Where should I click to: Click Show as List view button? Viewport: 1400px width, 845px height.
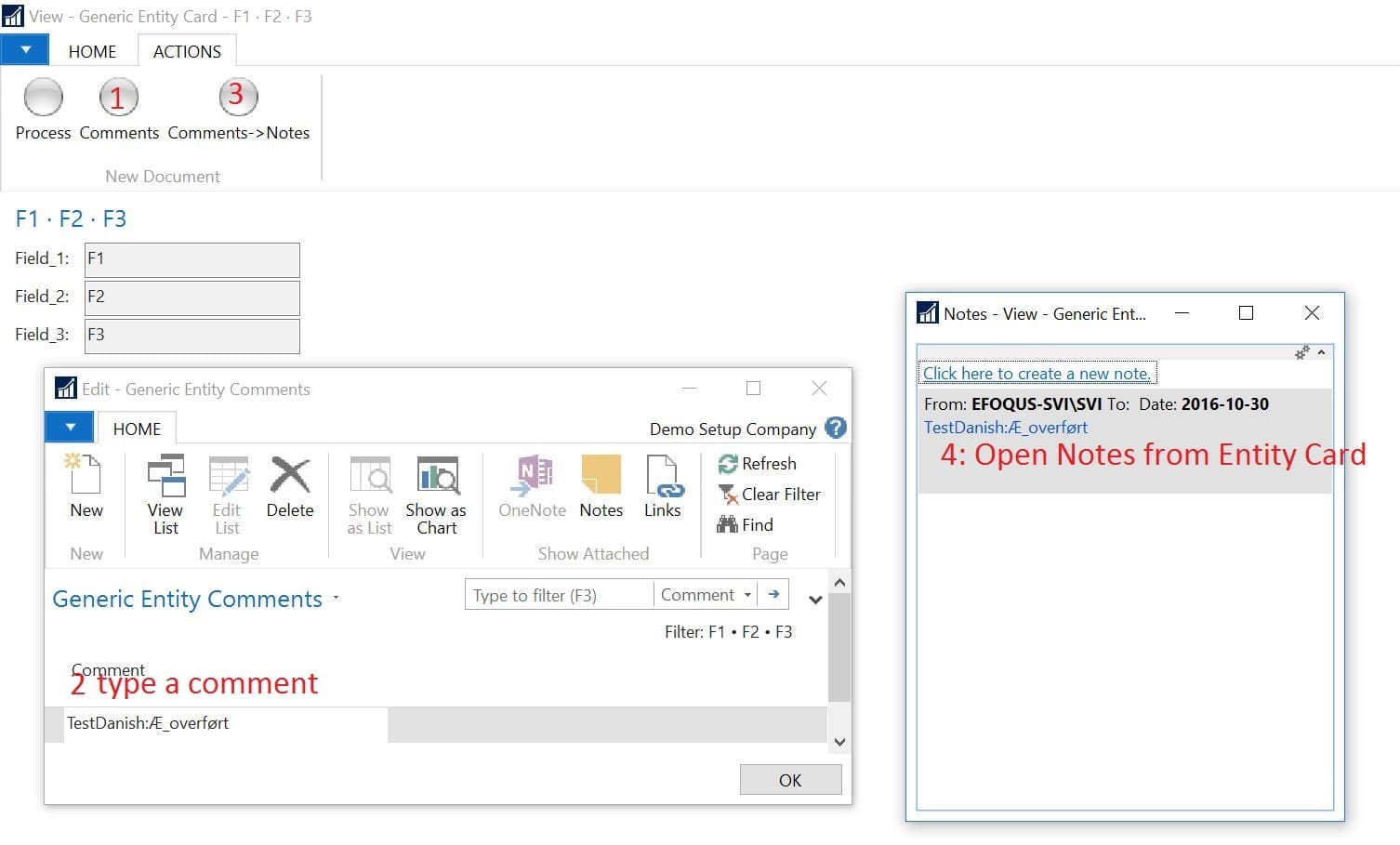(x=368, y=495)
